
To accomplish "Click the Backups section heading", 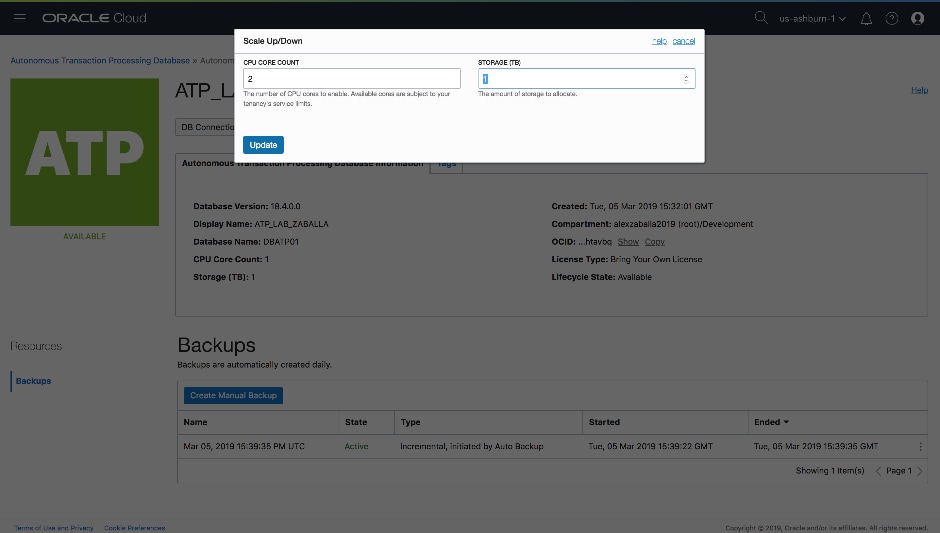I will point(216,345).
